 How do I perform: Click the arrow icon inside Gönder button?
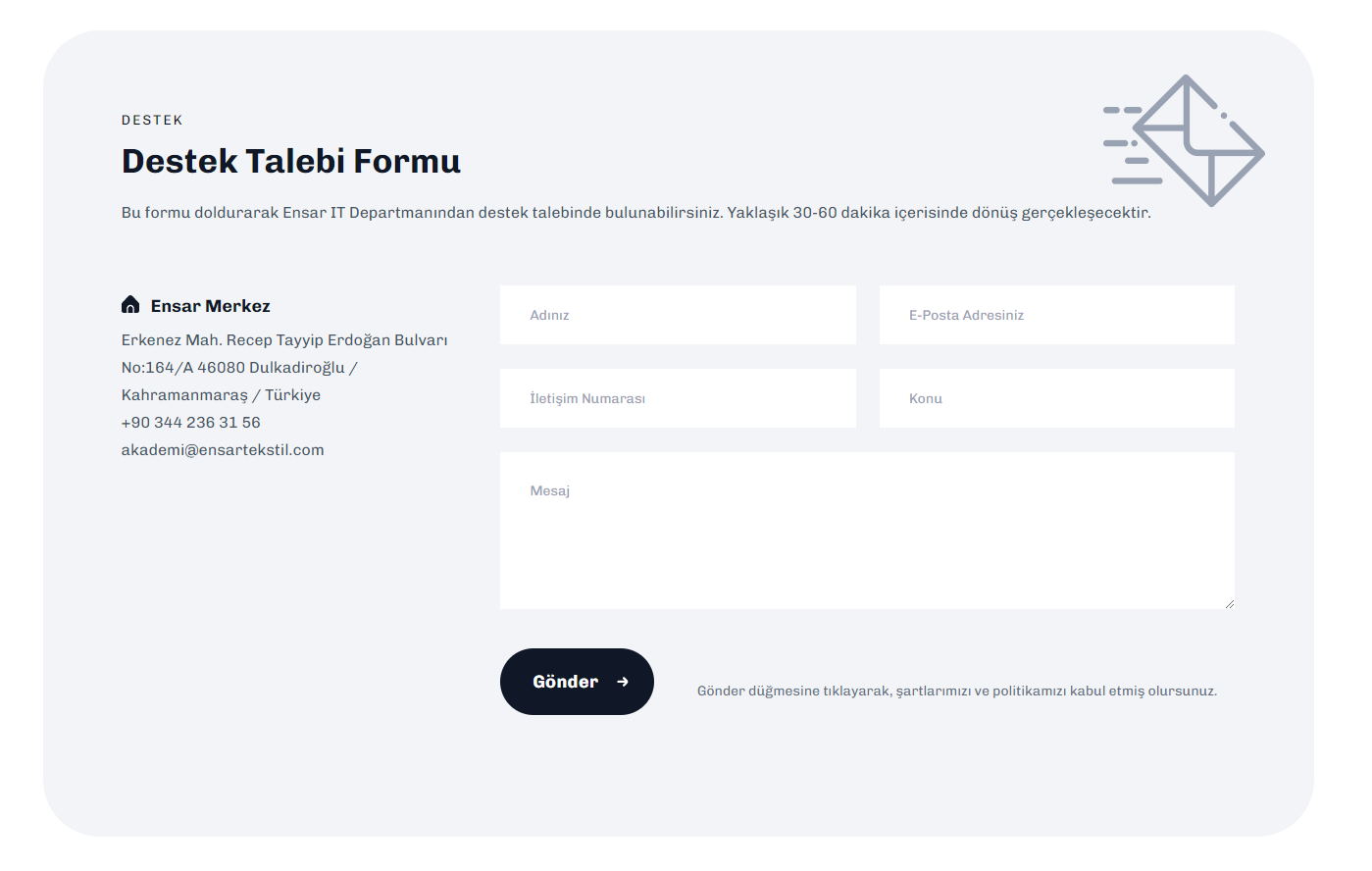(x=623, y=682)
